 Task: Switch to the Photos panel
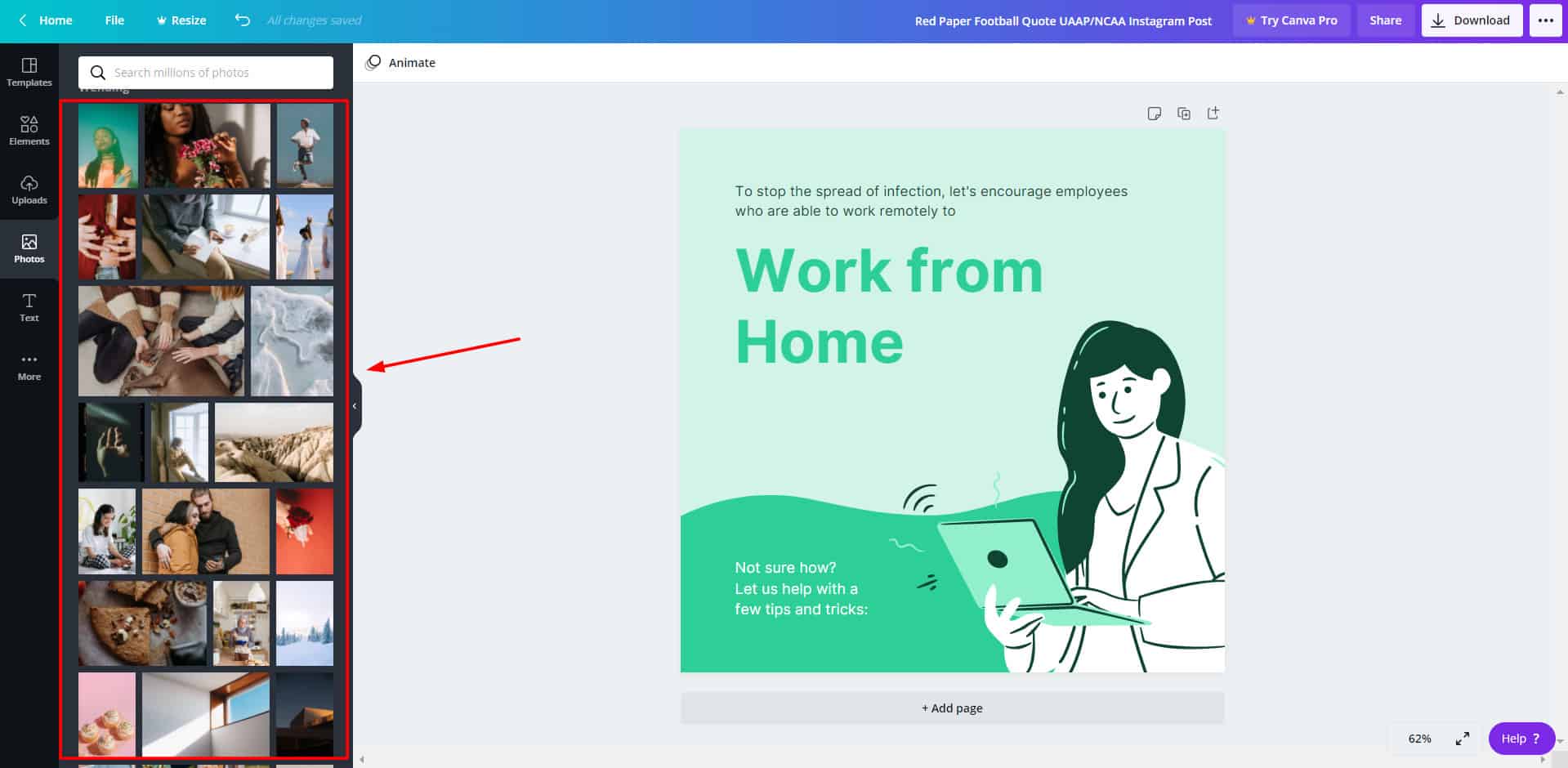[29, 248]
